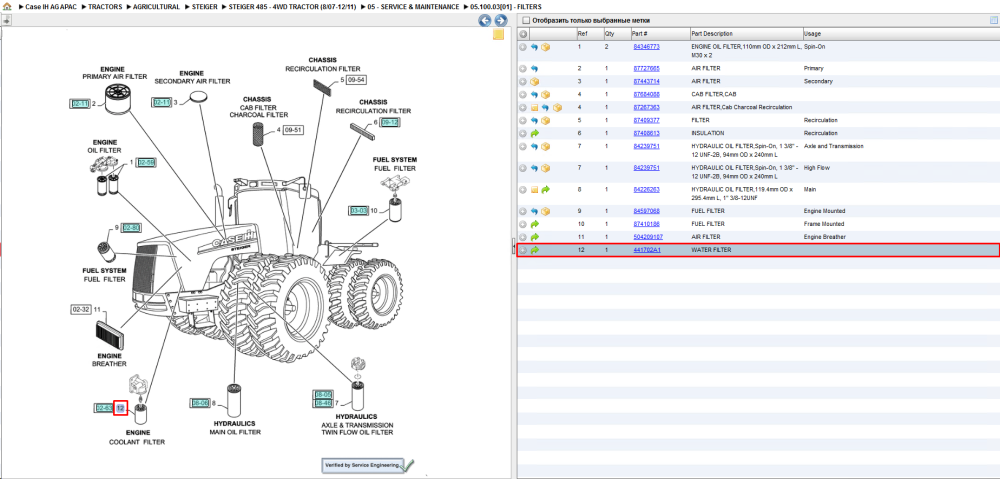
Task: Sort by the Usage column header
Action: coord(901,34)
